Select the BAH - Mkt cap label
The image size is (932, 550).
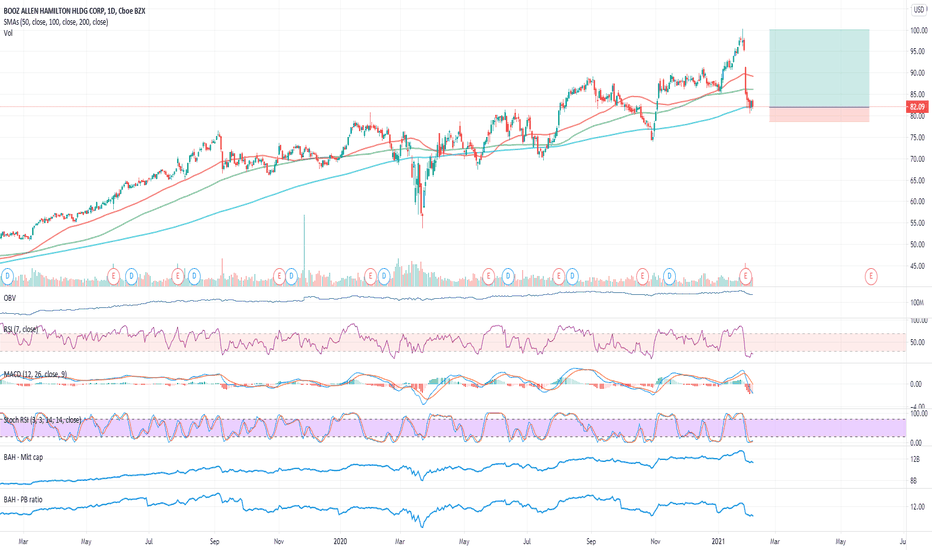coord(23,457)
